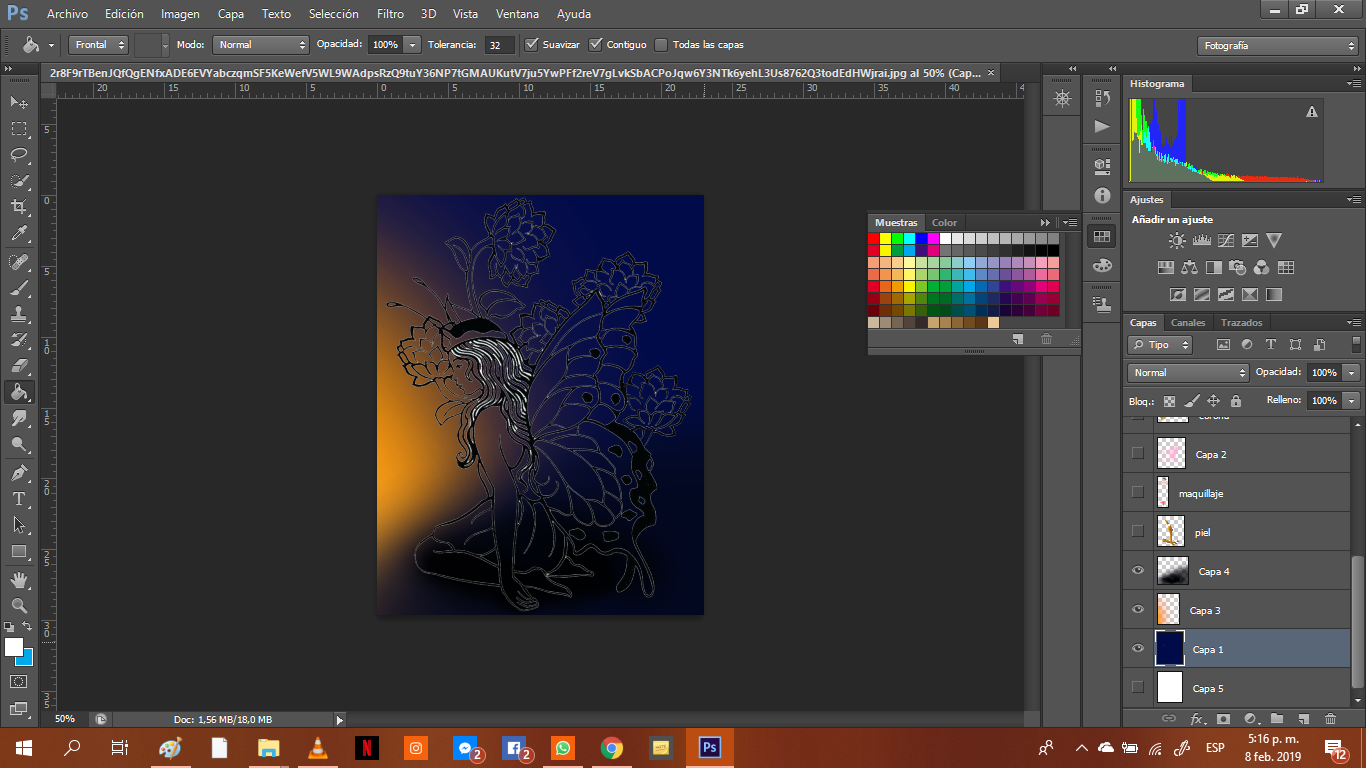Show the piel layer

click(x=1137, y=532)
